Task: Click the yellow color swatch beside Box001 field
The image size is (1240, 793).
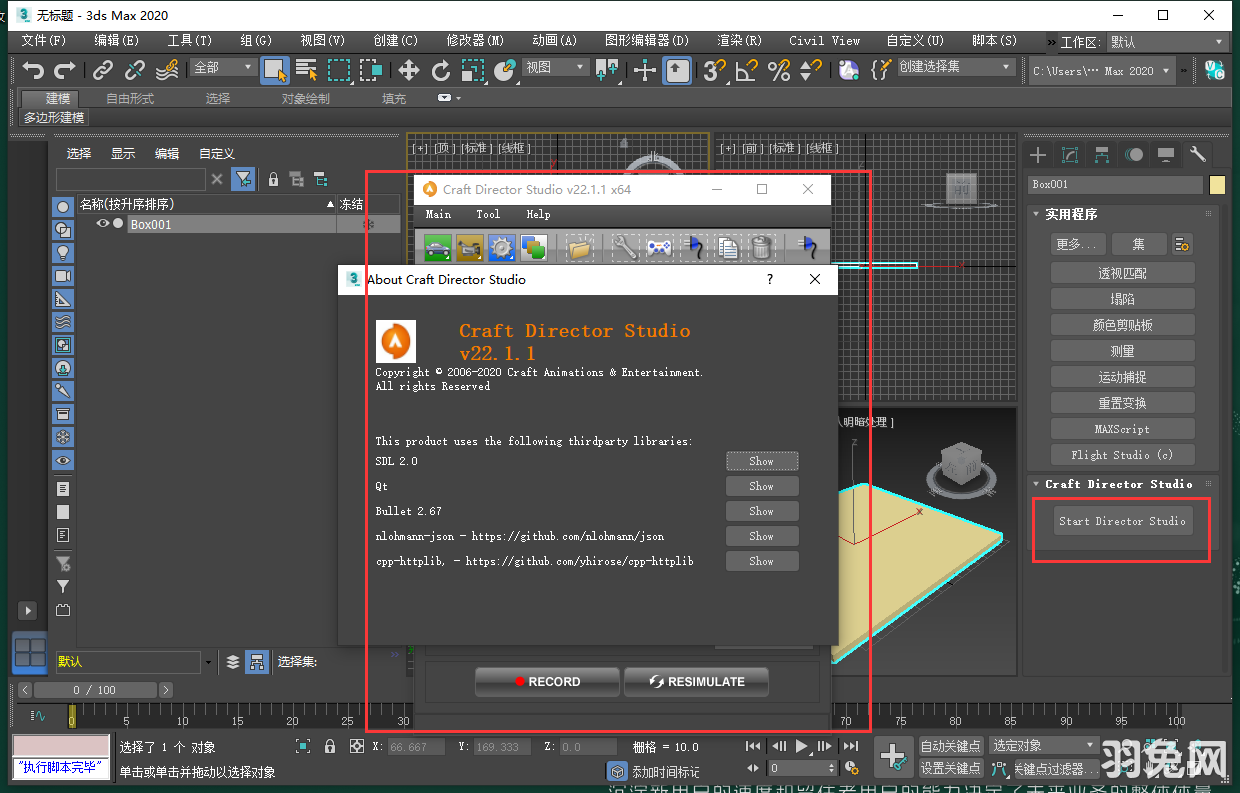Action: [x=1218, y=185]
